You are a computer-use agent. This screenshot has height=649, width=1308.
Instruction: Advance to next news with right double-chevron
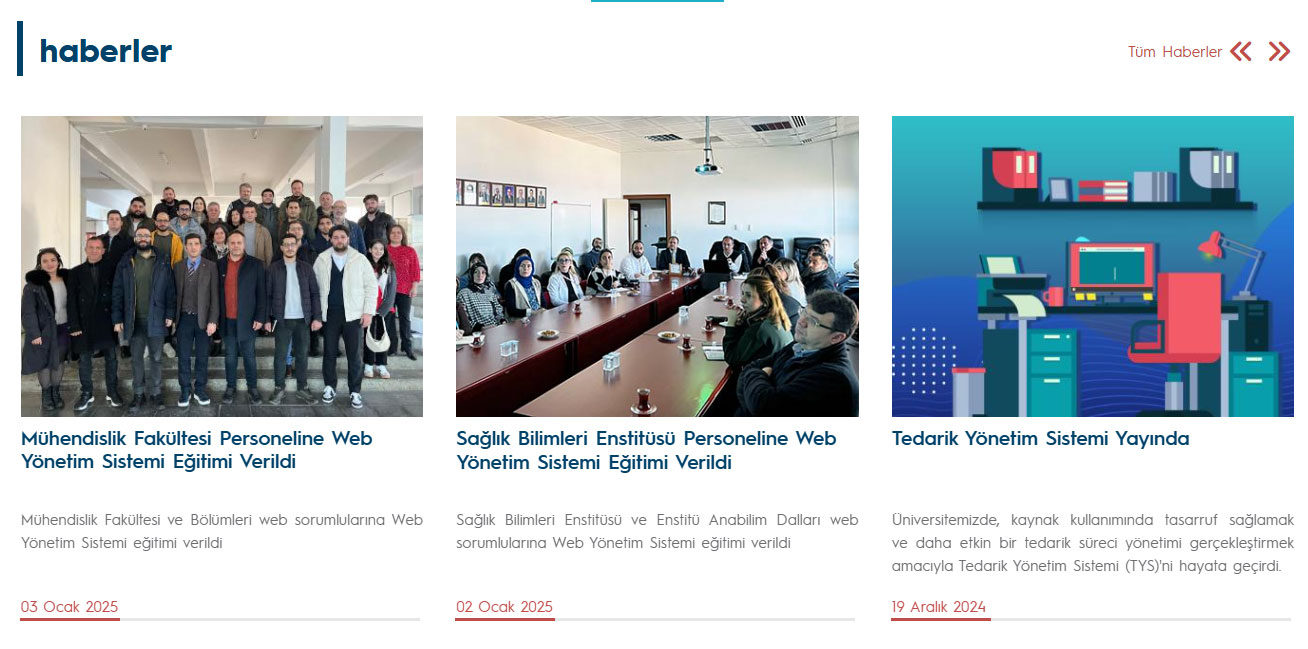1279,52
